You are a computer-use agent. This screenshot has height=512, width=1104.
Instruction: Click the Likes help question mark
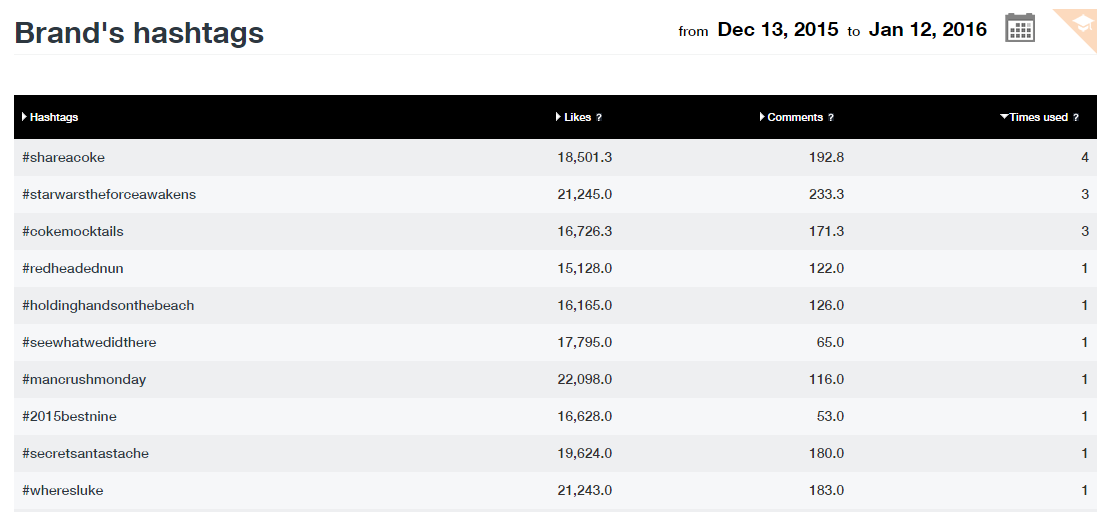coord(599,118)
